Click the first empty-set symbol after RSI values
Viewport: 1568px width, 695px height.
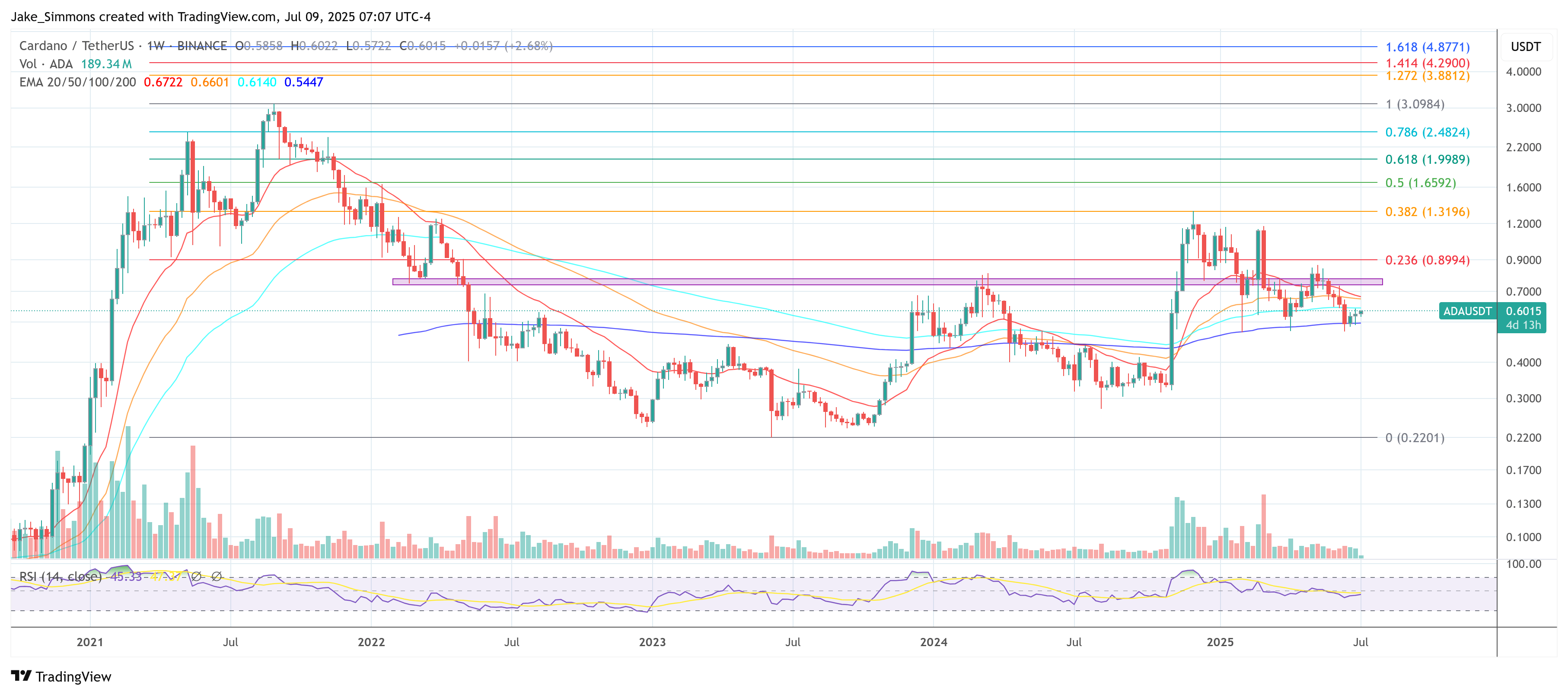point(196,576)
